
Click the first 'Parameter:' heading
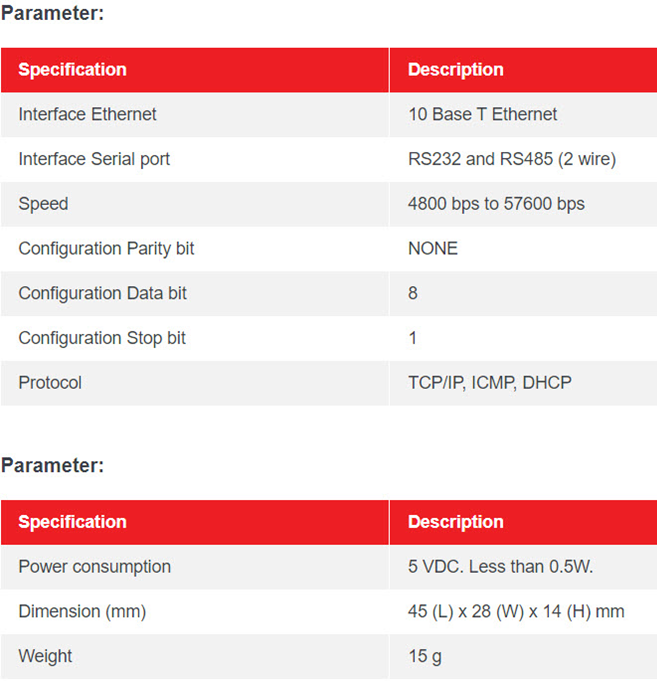tap(52, 14)
